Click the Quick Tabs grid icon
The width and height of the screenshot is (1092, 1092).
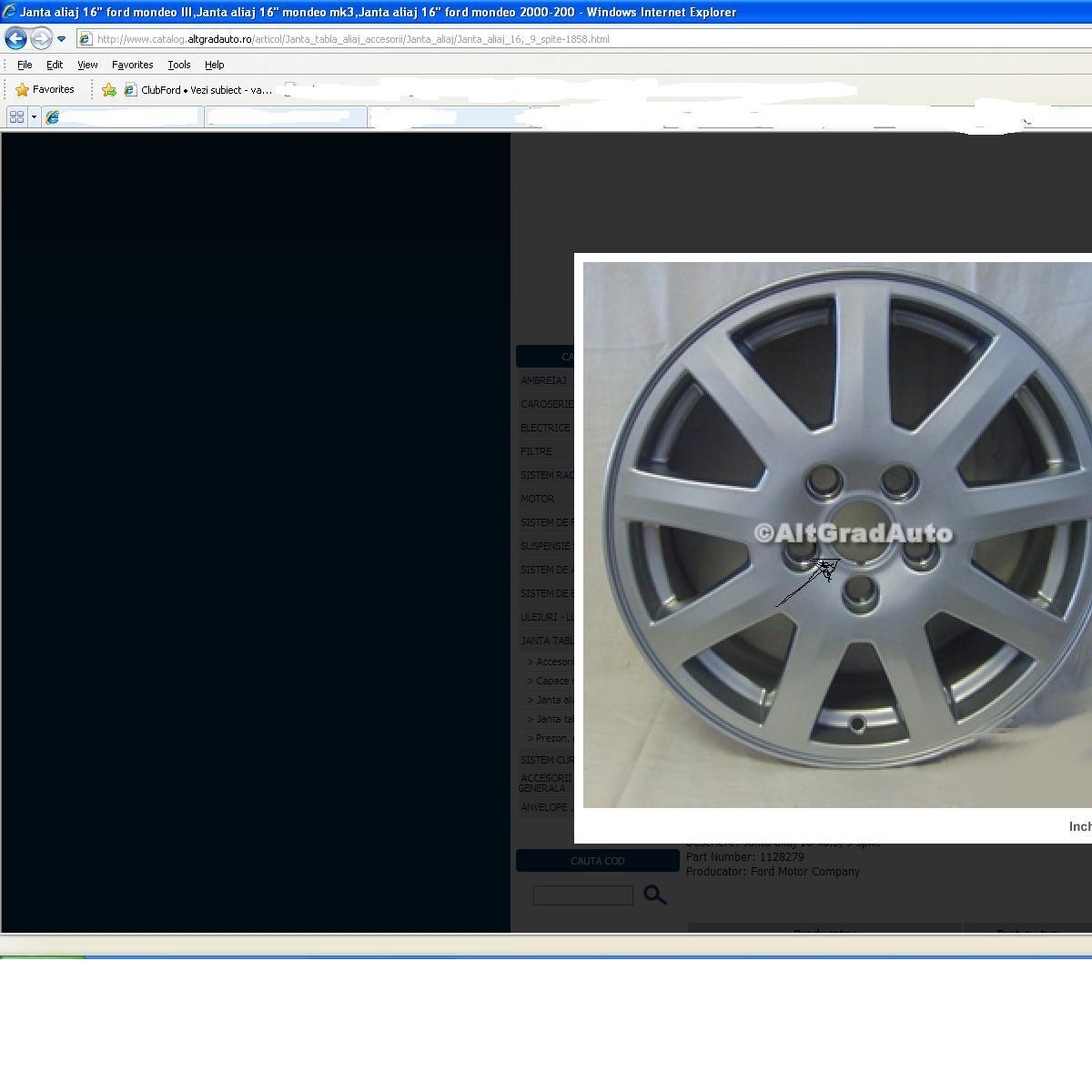pyautogui.click(x=16, y=116)
